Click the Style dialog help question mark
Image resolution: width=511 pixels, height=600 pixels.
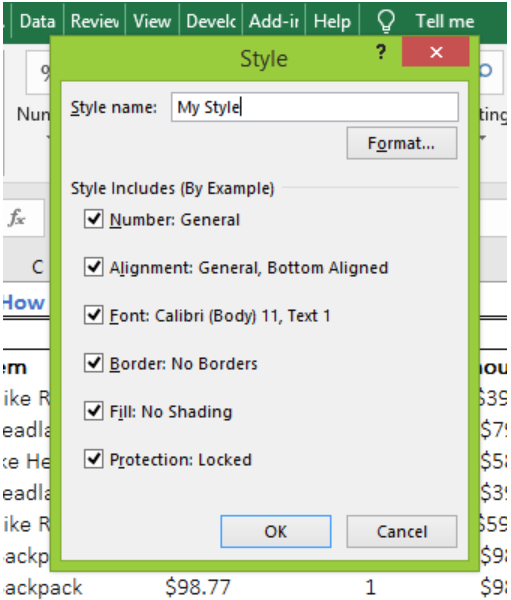click(x=381, y=52)
